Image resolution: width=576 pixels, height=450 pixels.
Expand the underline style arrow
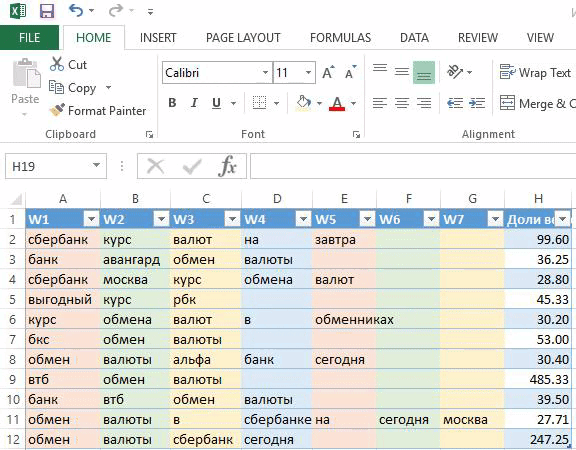[233, 103]
